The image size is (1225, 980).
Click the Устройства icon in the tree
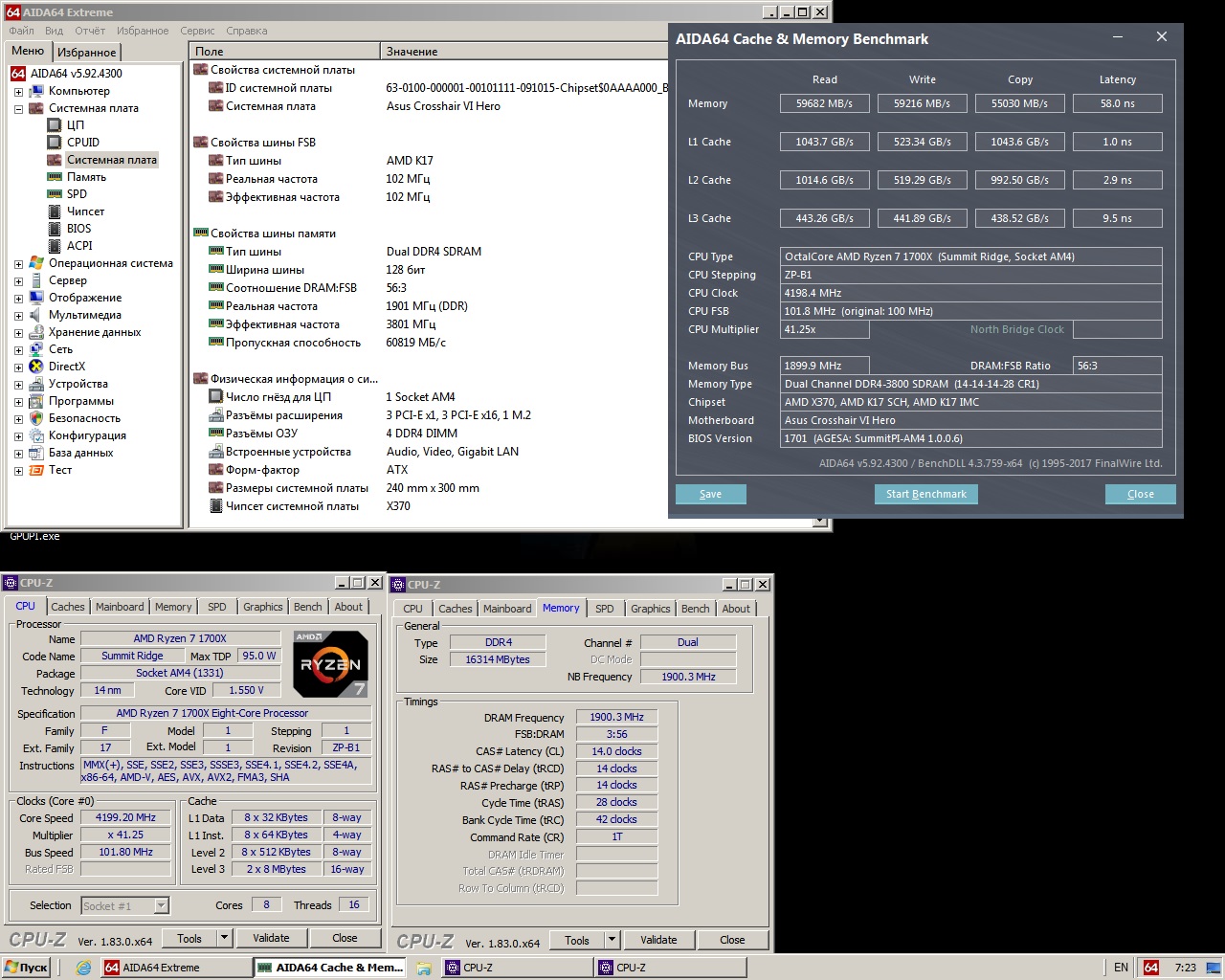pos(36,384)
